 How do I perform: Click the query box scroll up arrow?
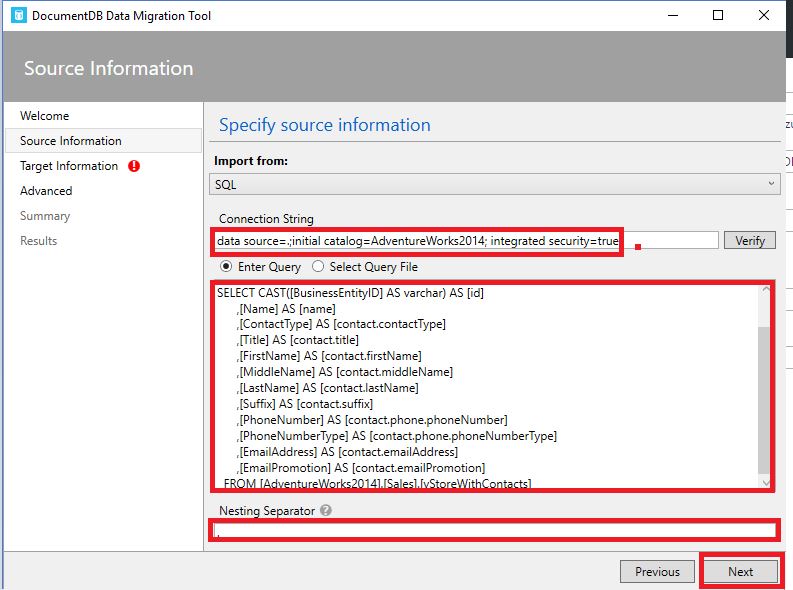[765, 290]
